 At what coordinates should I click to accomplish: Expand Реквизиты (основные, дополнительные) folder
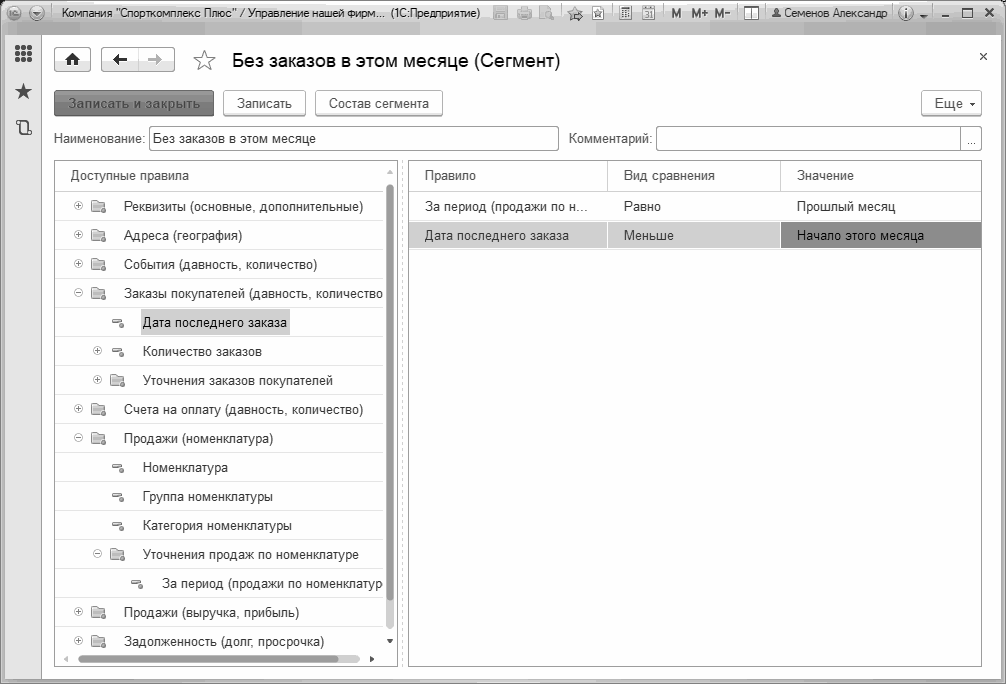click(78, 206)
